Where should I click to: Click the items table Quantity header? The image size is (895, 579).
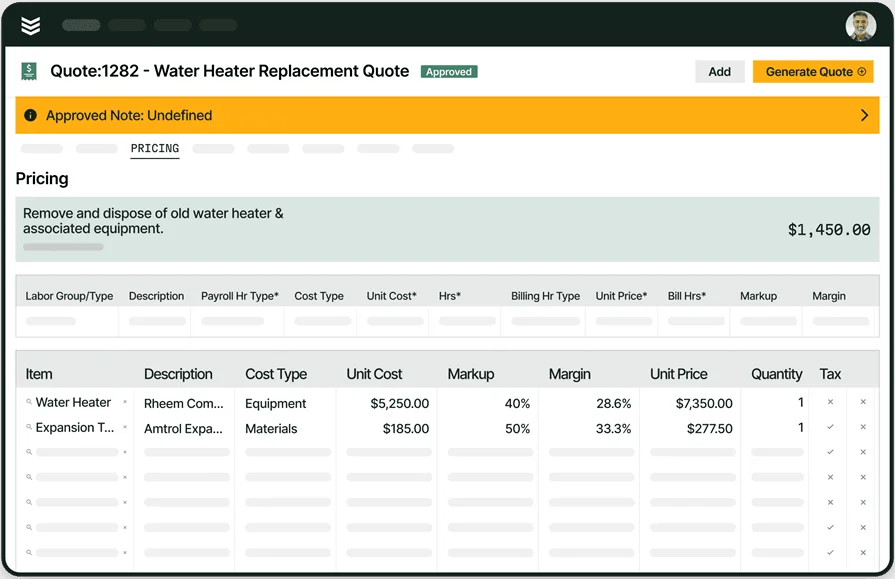click(776, 374)
